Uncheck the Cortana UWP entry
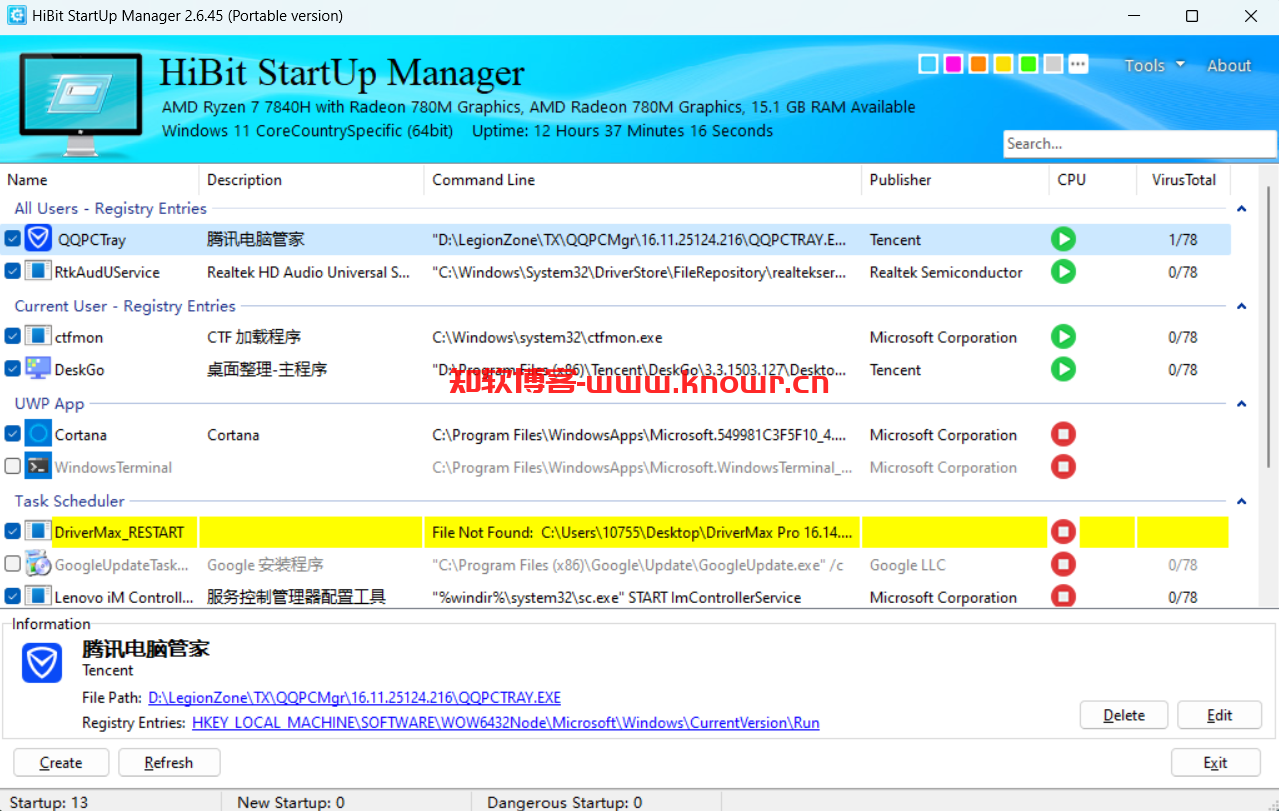This screenshot has width=1279, height=811. coord(12,434)
